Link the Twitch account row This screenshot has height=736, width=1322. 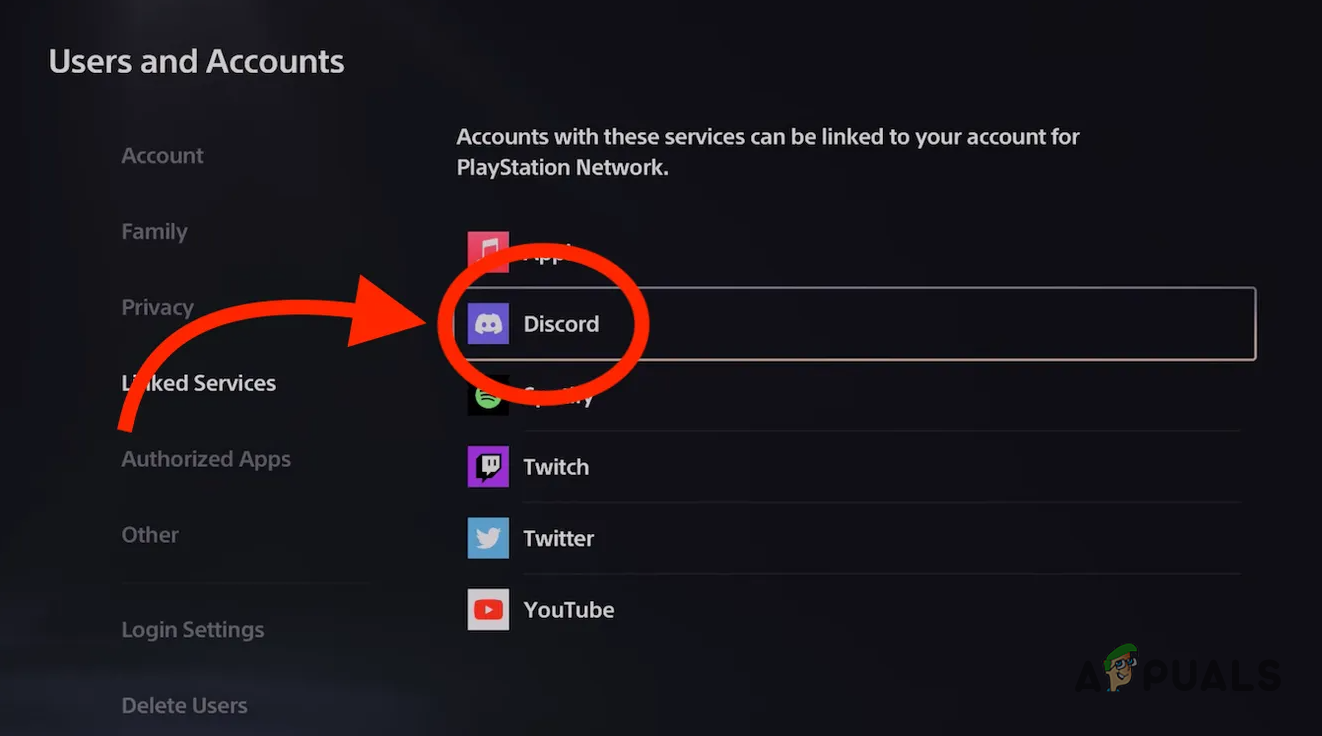(850, 466)
